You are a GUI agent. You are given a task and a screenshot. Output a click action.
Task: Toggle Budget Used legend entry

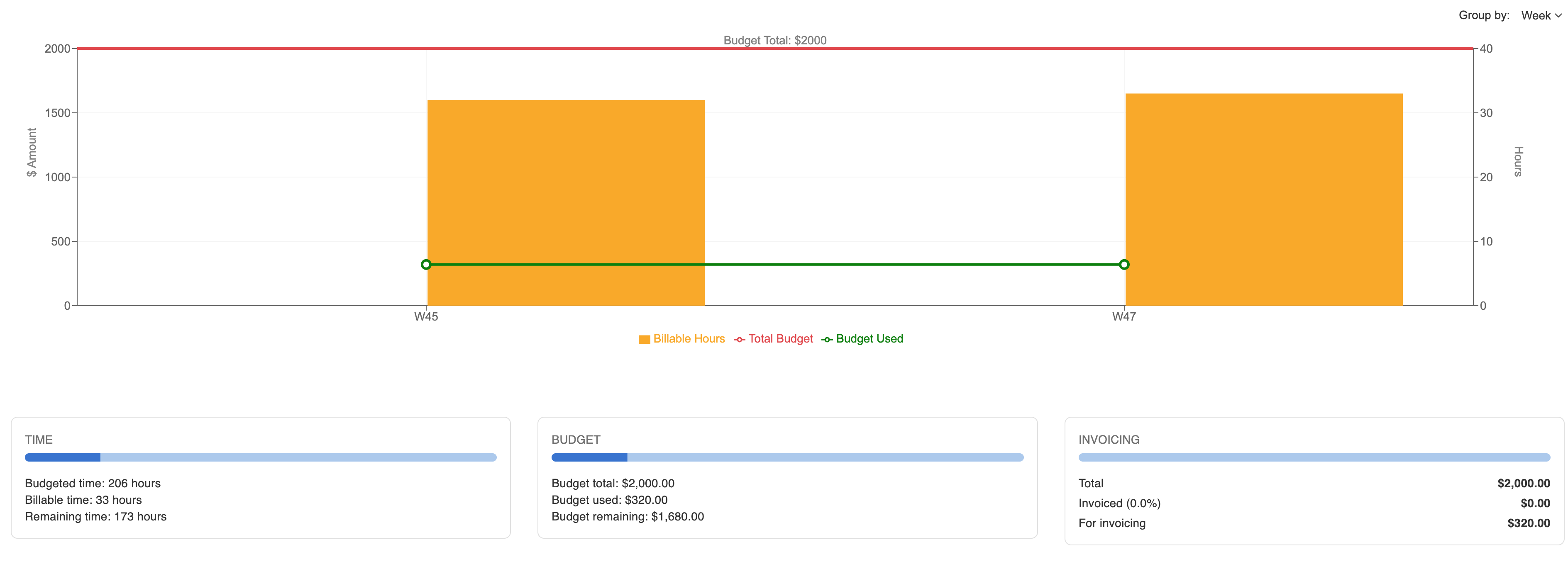click(862, 339)
